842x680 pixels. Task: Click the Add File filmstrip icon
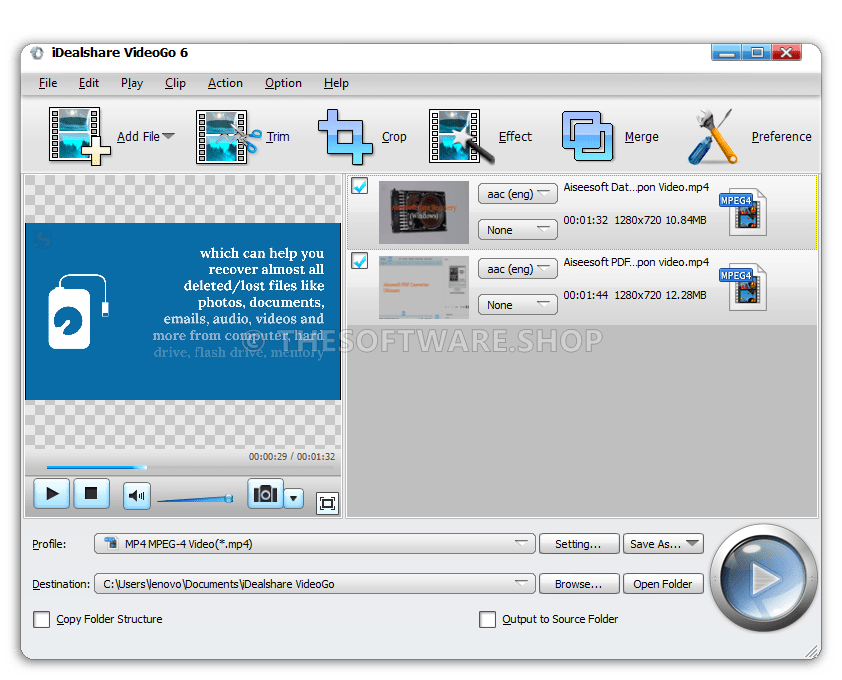79,136
